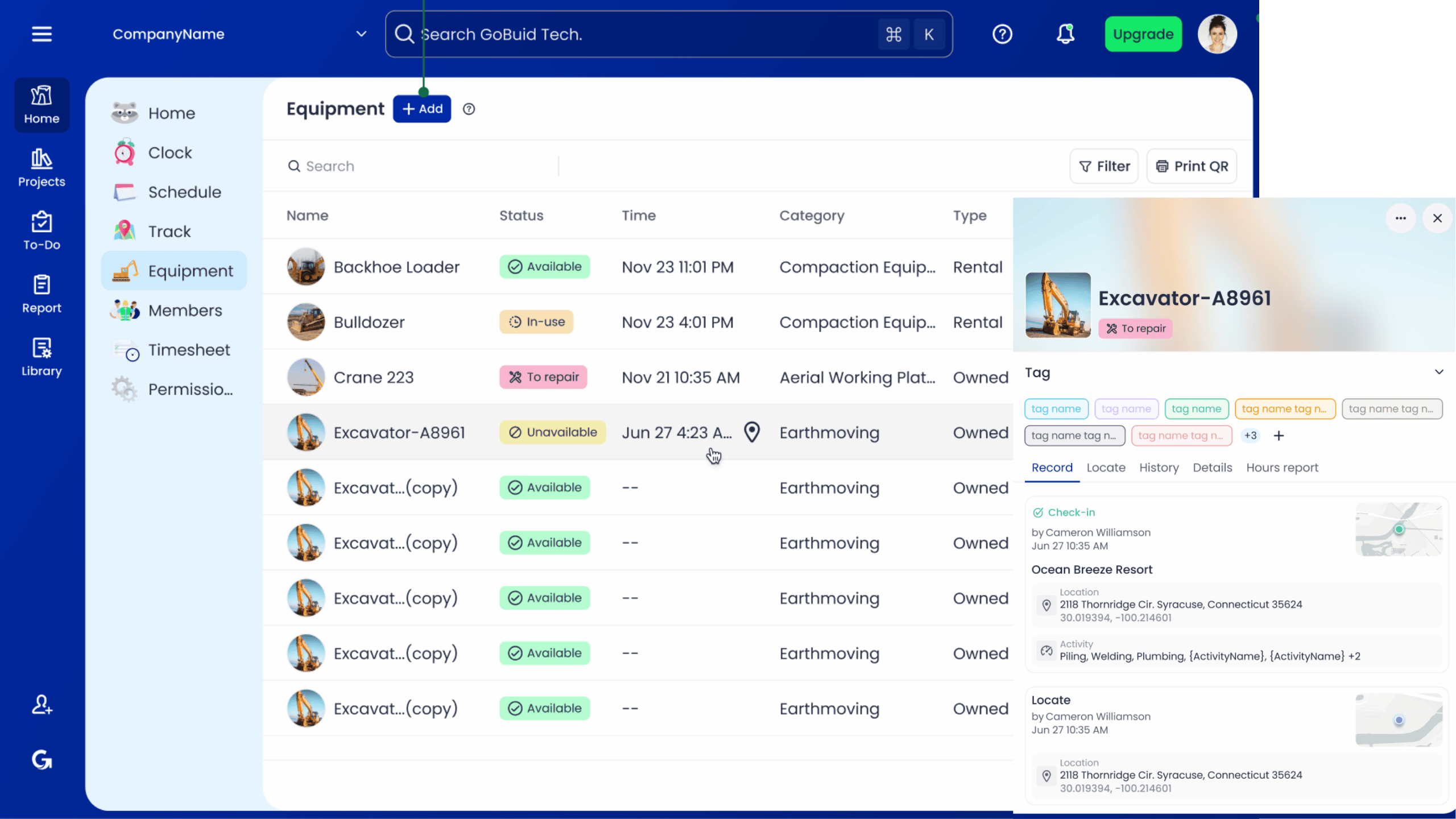Screen dimensions: 1456x819
Task: Click the Library icon in left rail
Action: [42, 357]
